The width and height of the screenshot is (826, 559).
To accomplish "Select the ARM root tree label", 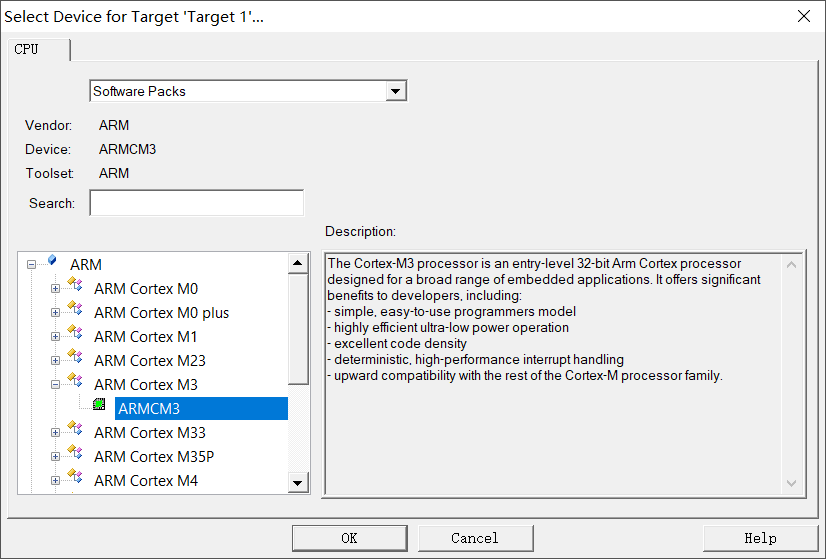I will [86, 264].
